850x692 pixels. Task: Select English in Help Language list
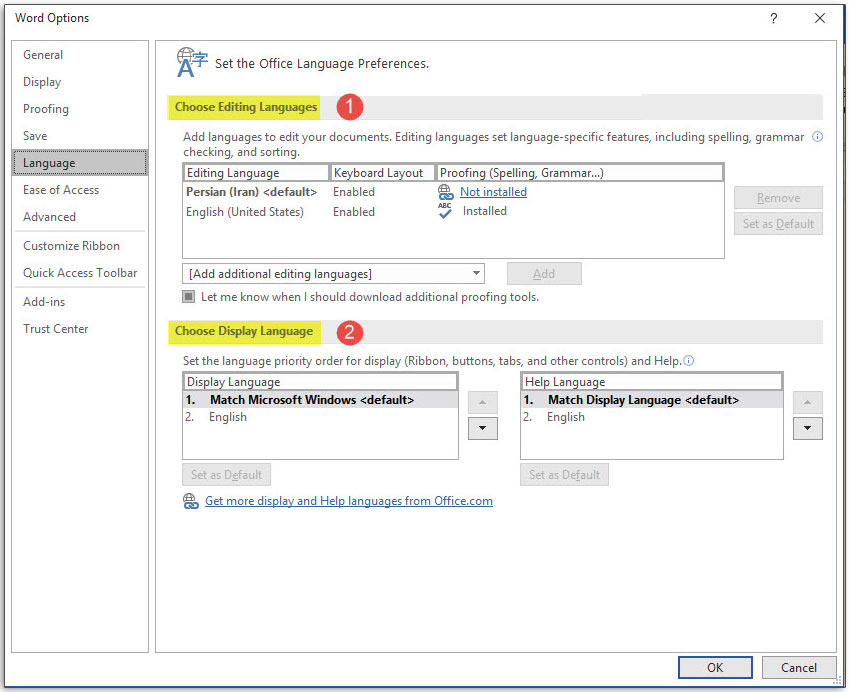pos(652,417)
